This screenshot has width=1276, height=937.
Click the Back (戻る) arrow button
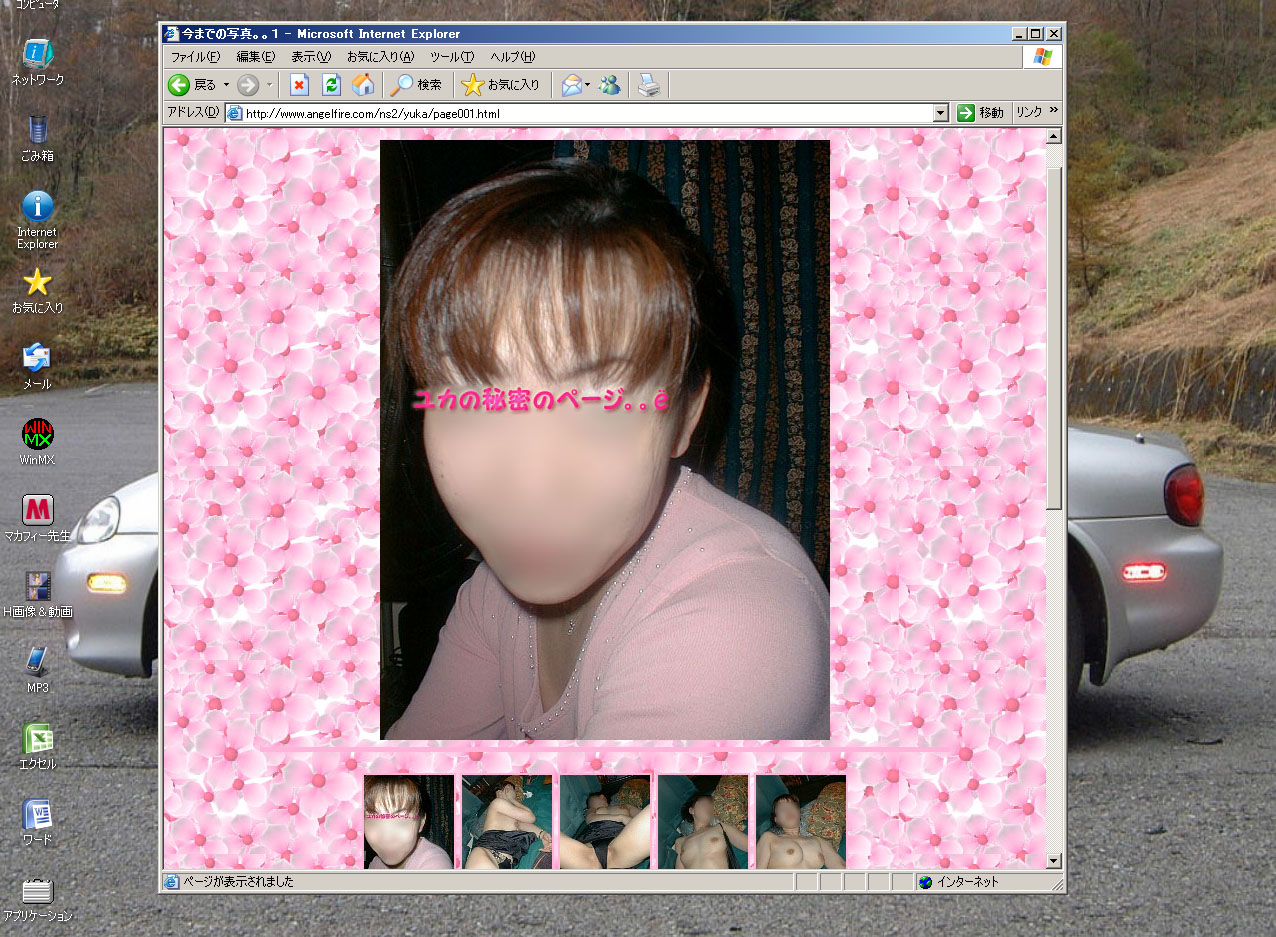(180, 85)
